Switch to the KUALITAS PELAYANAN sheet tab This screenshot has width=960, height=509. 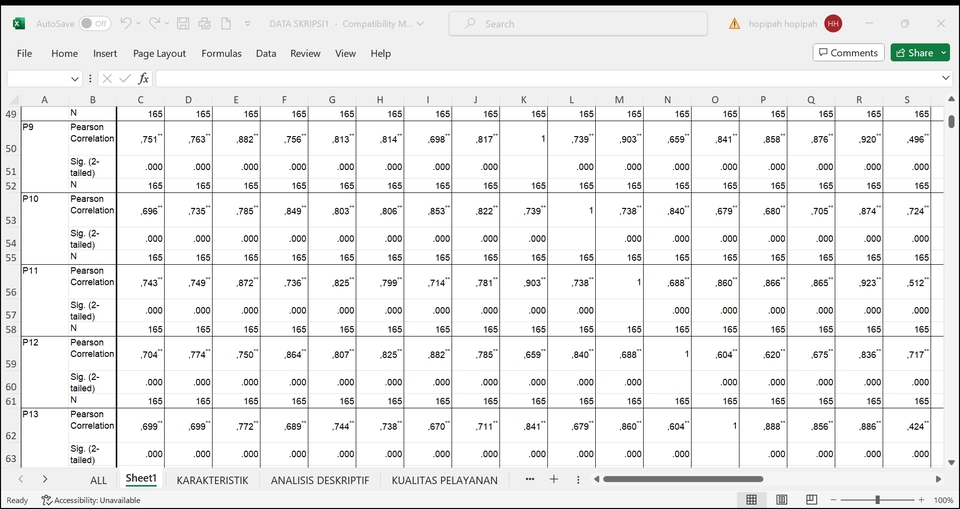click(444, 480)
